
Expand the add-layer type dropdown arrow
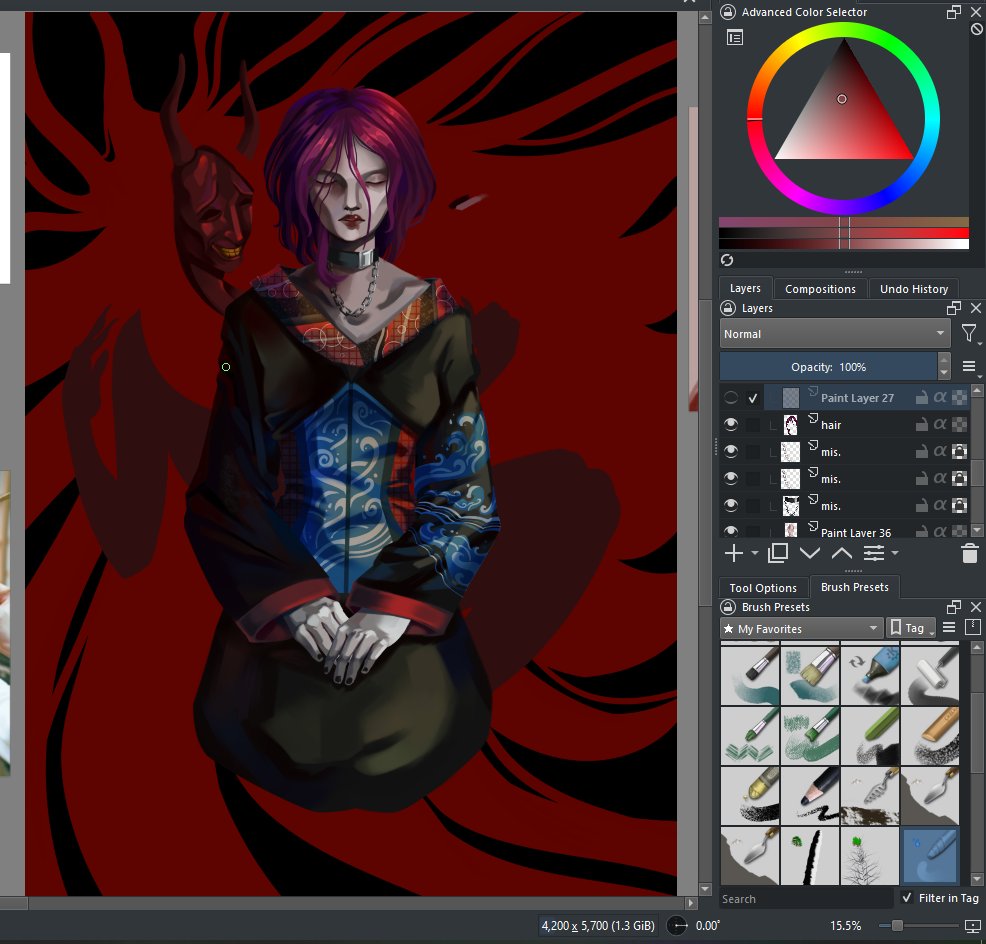tap(755, 553)
